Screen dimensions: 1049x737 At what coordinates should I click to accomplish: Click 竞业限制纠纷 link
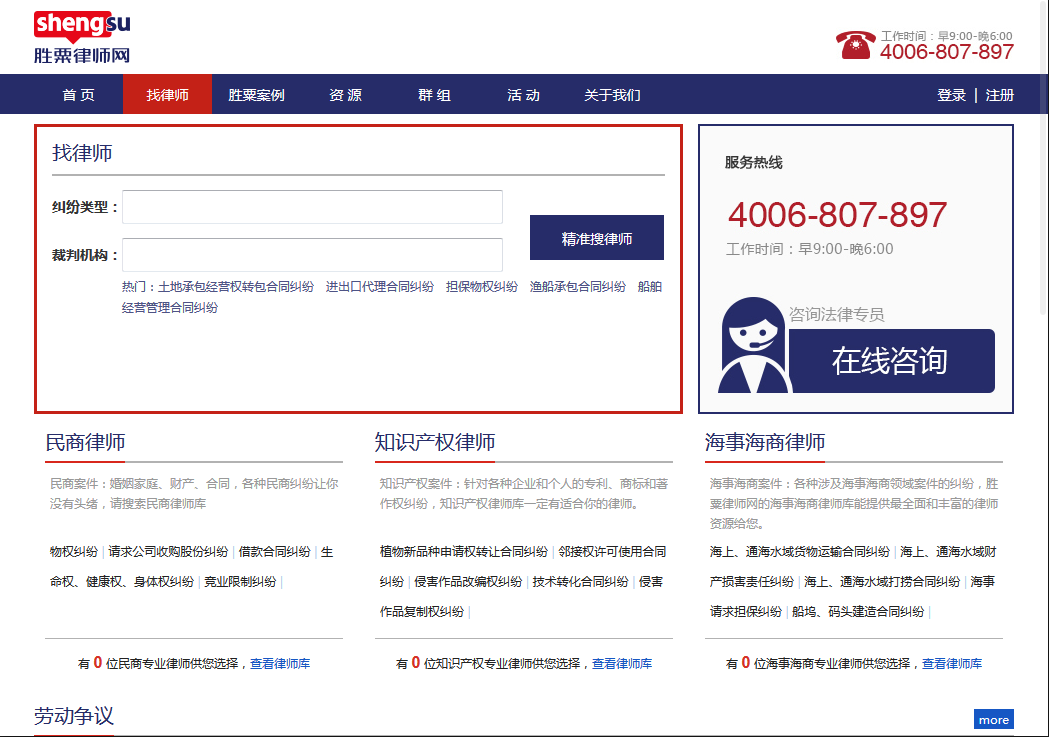[240, 581]
